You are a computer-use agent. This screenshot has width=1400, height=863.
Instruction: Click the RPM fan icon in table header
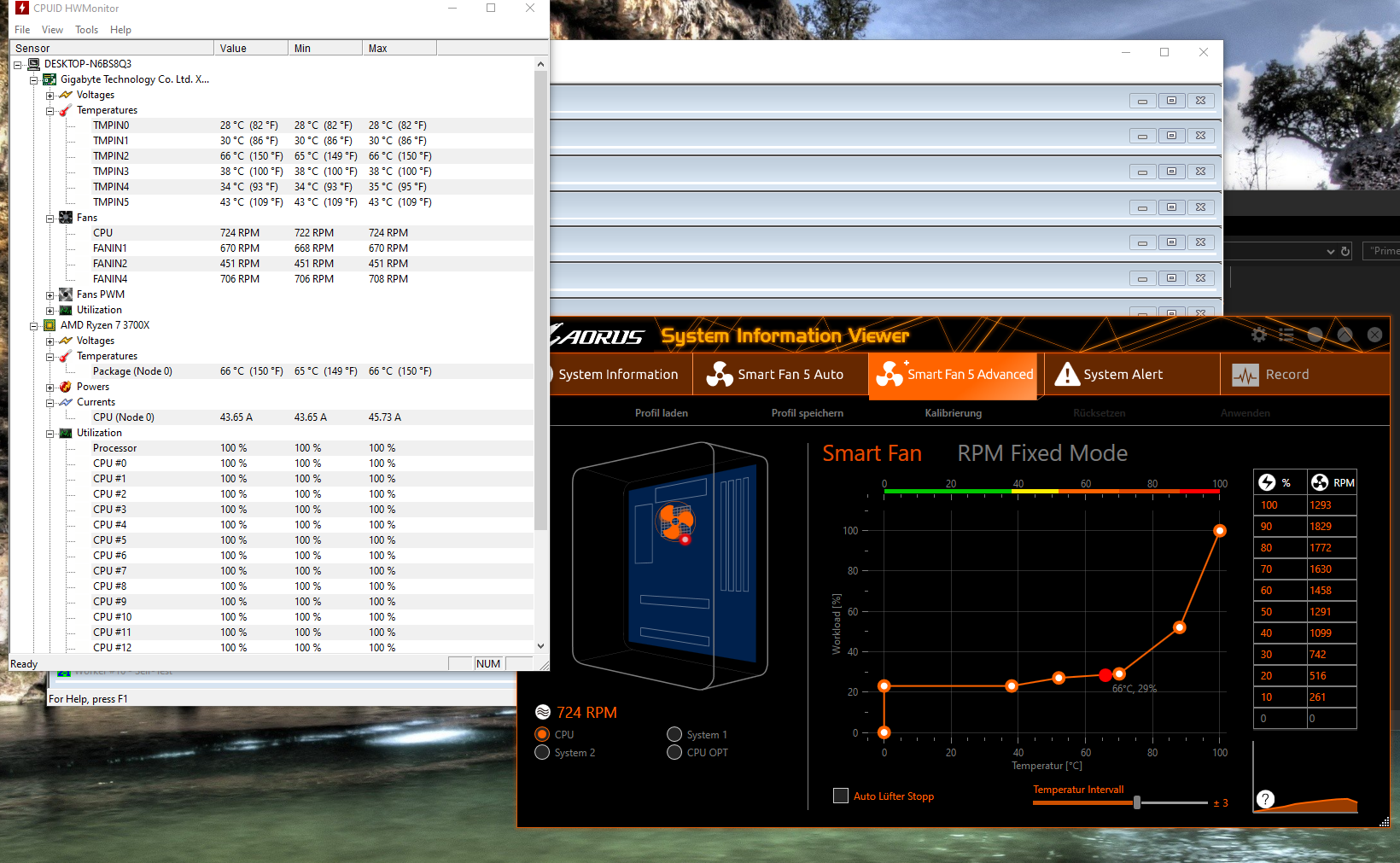click(x=1320, y=482)
